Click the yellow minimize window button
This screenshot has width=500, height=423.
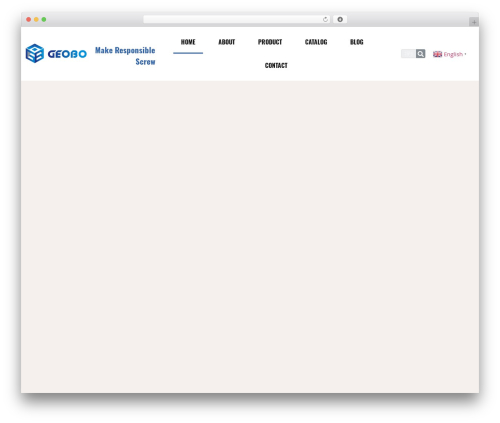tap(36, 19)
